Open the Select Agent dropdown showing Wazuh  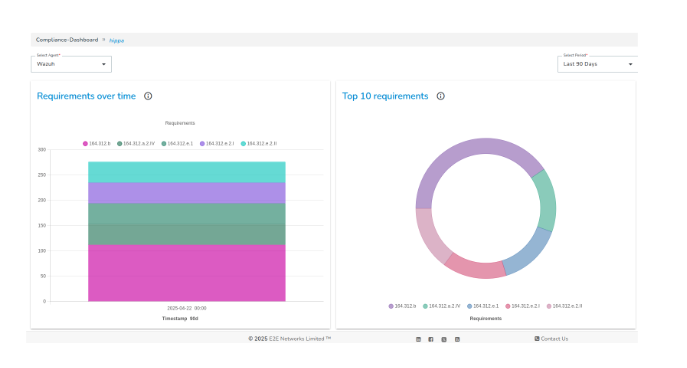(71, 64)
